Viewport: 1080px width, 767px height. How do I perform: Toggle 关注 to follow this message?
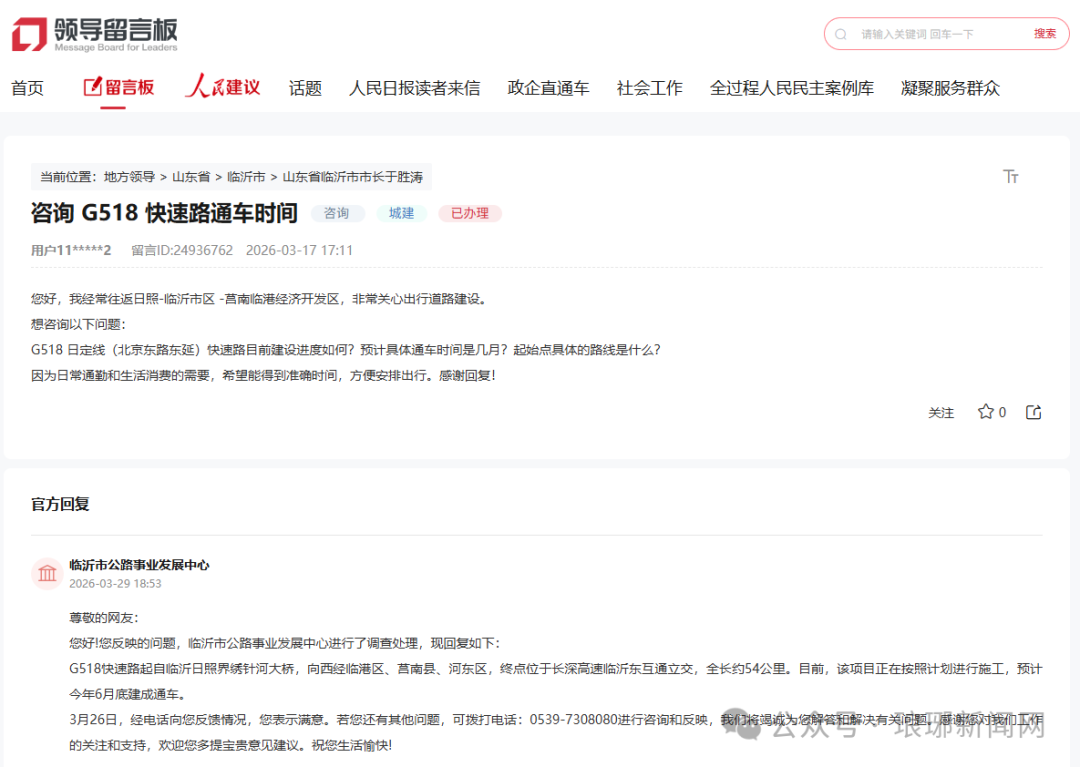941,413
